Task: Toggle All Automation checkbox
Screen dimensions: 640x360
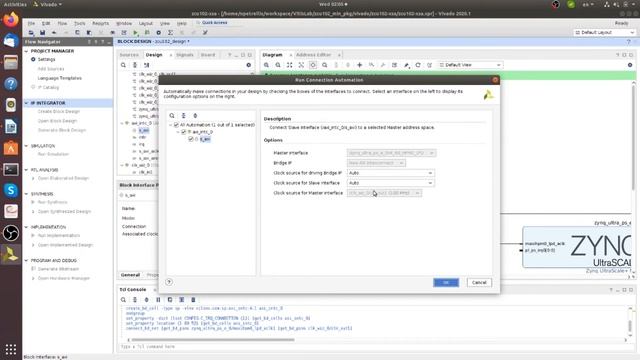Action: click(176, 125)
